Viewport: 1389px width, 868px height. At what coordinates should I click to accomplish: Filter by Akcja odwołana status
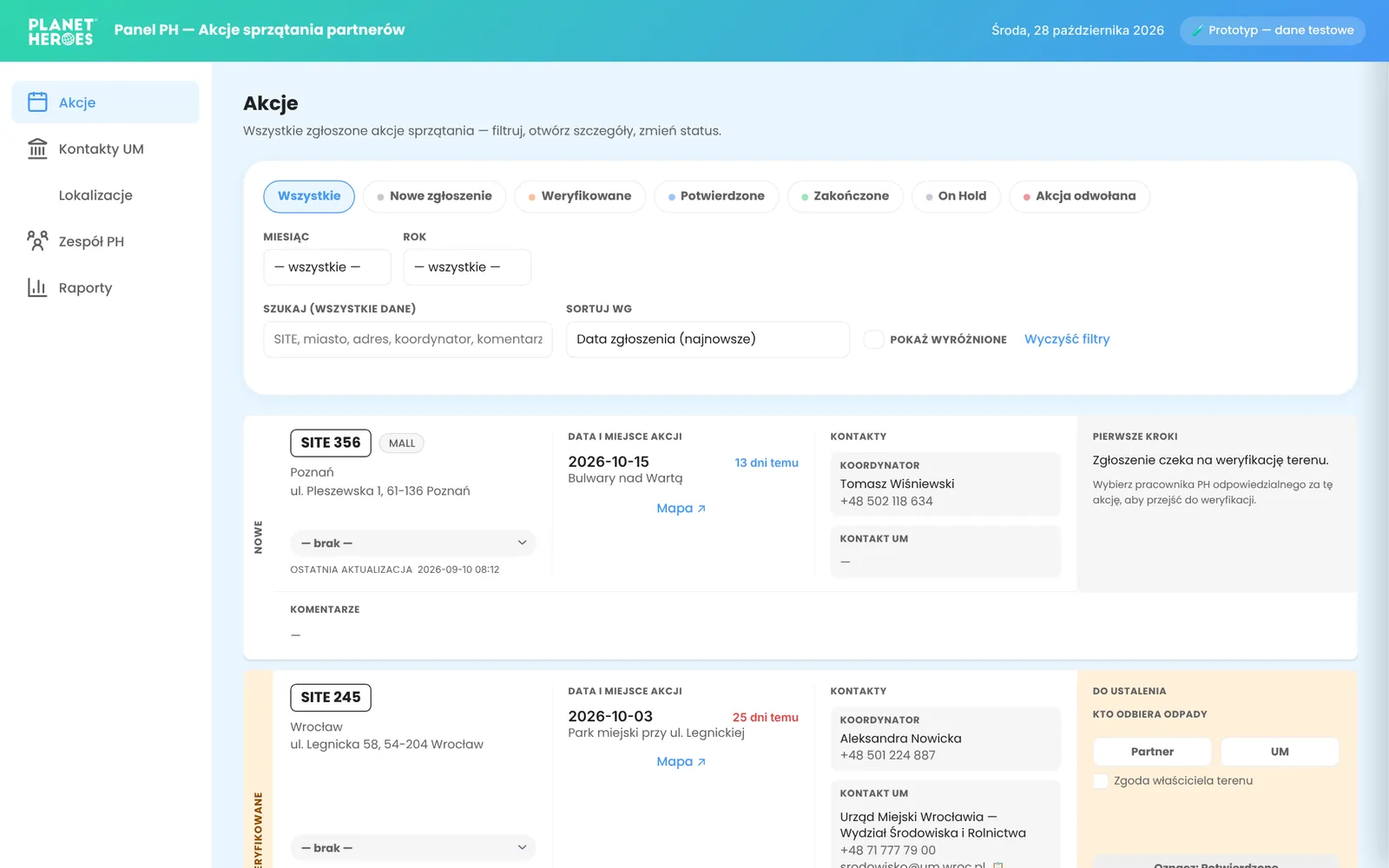(x=1079, y=196)
